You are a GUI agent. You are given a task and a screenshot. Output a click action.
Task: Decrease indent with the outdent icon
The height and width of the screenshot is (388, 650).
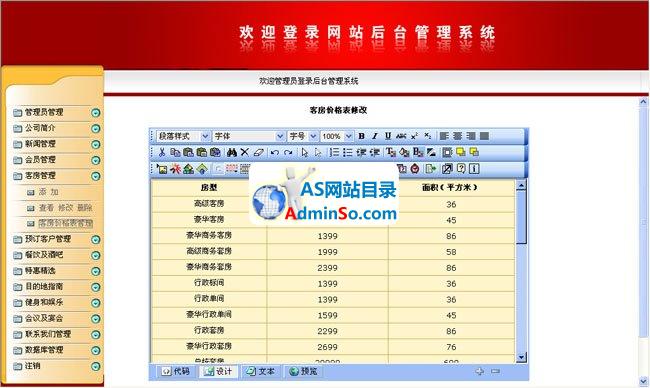pos(361,152)
